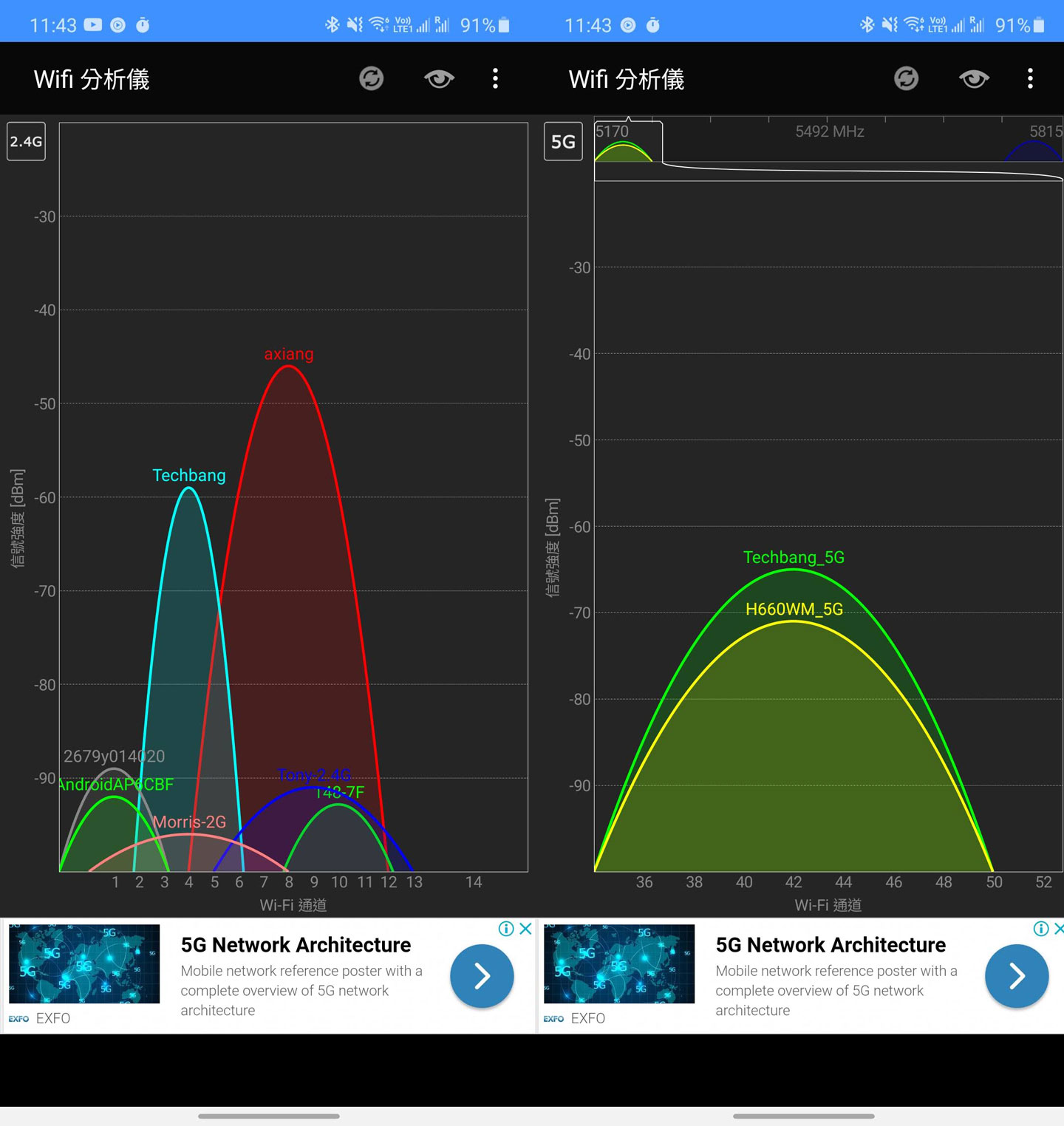Tap the EXFO logo in the left ad banner
Viewport: 1064px width, 1126px height.
pyautogui.click(x=19, y=1018)
